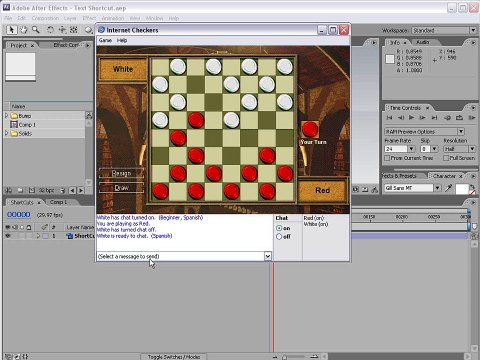
Task: Click the Lock column header in timeline
Action: pyautogui.click(x=29, y=227)
